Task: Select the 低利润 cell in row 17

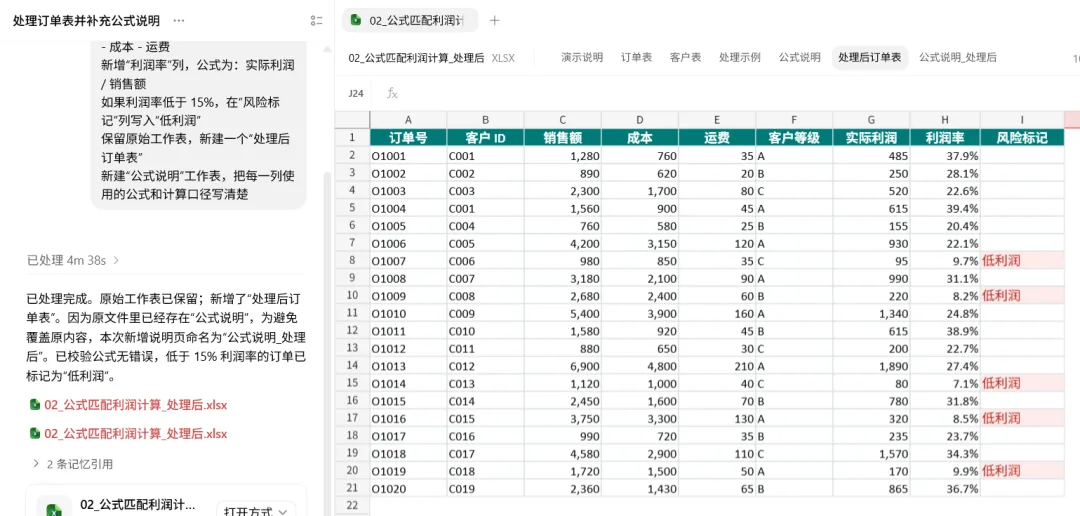Action: tap(1022, 417)
